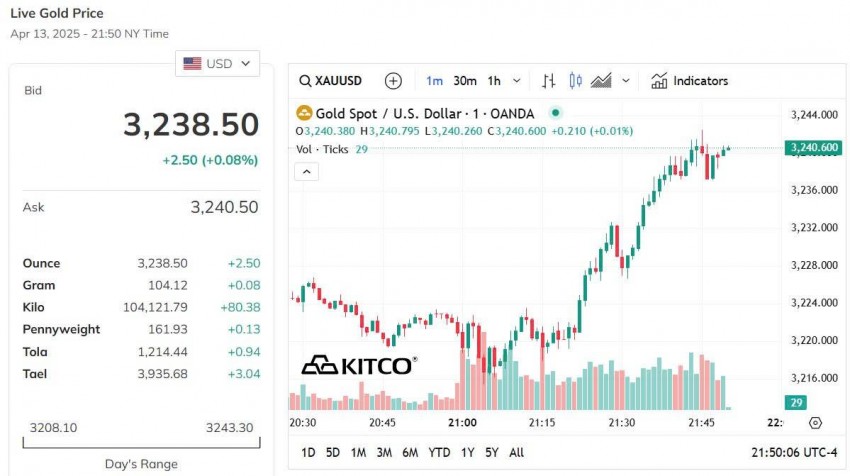The height and width of the screenshot is (476, 850).
Task: Select the candlestick chart style icon
Action: click(x=575, y=81)
